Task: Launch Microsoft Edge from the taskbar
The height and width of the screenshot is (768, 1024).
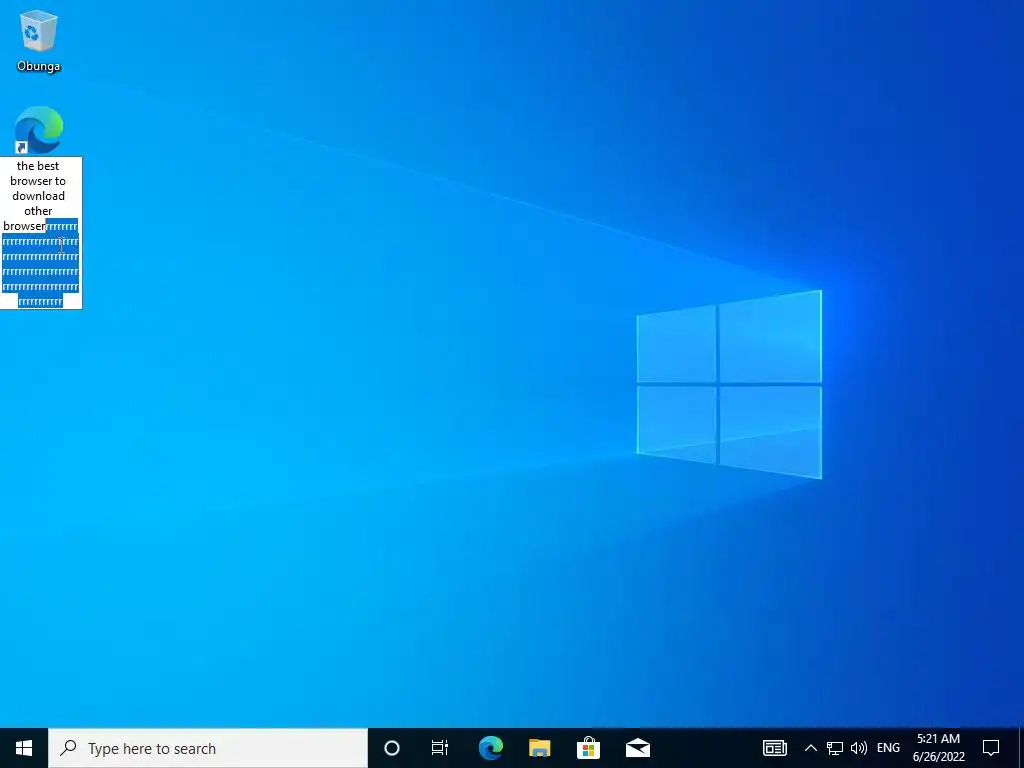Action: pos(490,748)
